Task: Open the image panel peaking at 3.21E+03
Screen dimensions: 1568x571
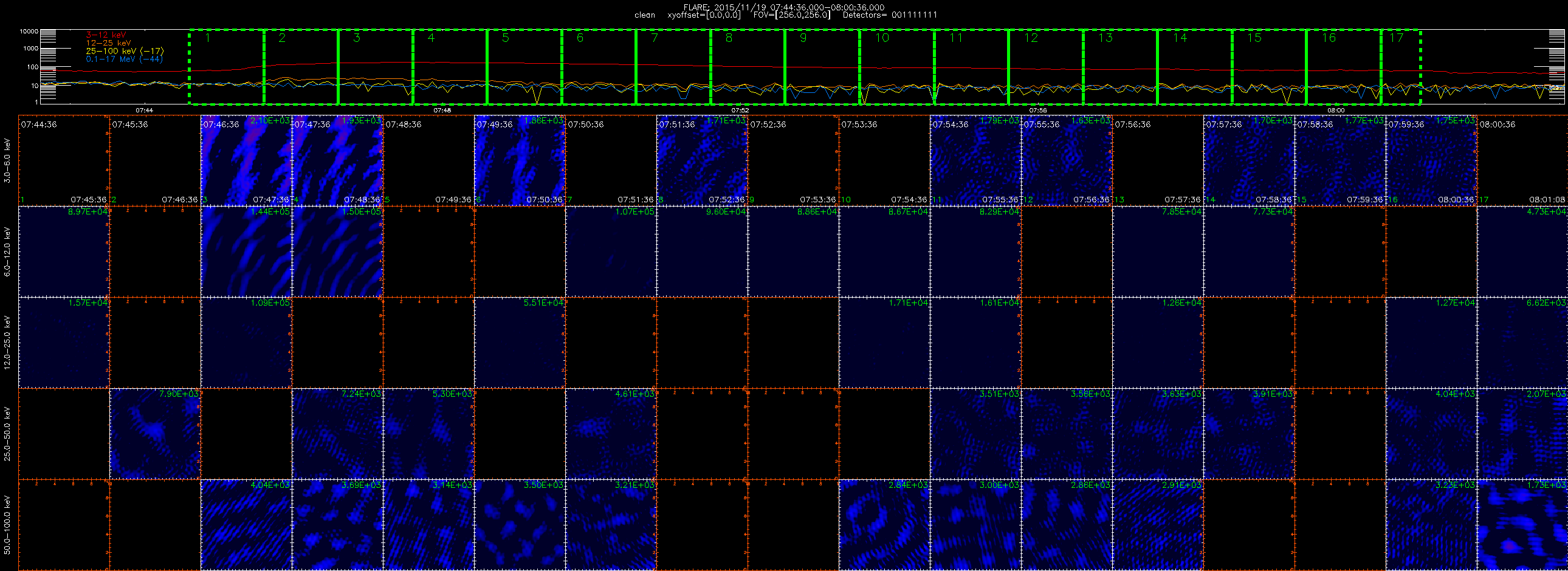Action: pyautogui.click(x=611, y=525)
